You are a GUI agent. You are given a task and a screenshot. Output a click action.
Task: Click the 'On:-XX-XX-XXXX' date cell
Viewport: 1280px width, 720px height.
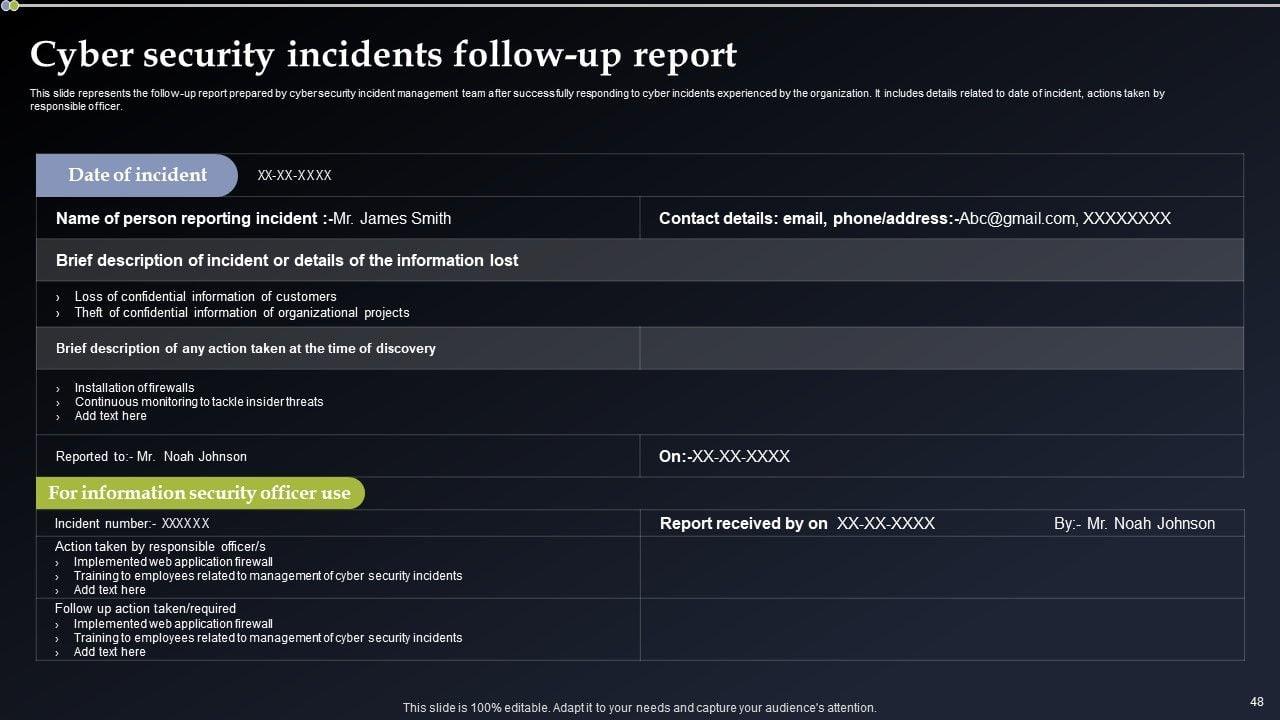pyautogui.click(x=724, y=456)
